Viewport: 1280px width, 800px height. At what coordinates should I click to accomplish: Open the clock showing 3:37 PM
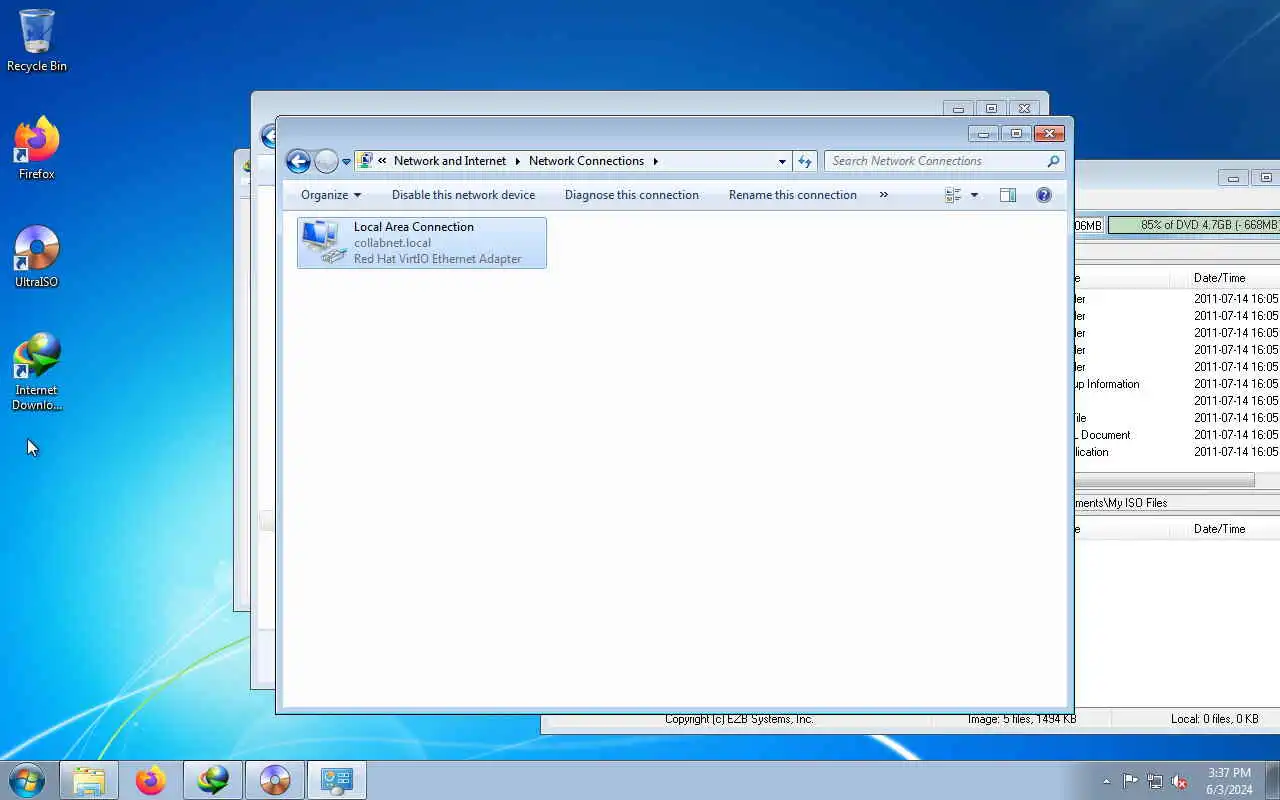coord(1229,780)
